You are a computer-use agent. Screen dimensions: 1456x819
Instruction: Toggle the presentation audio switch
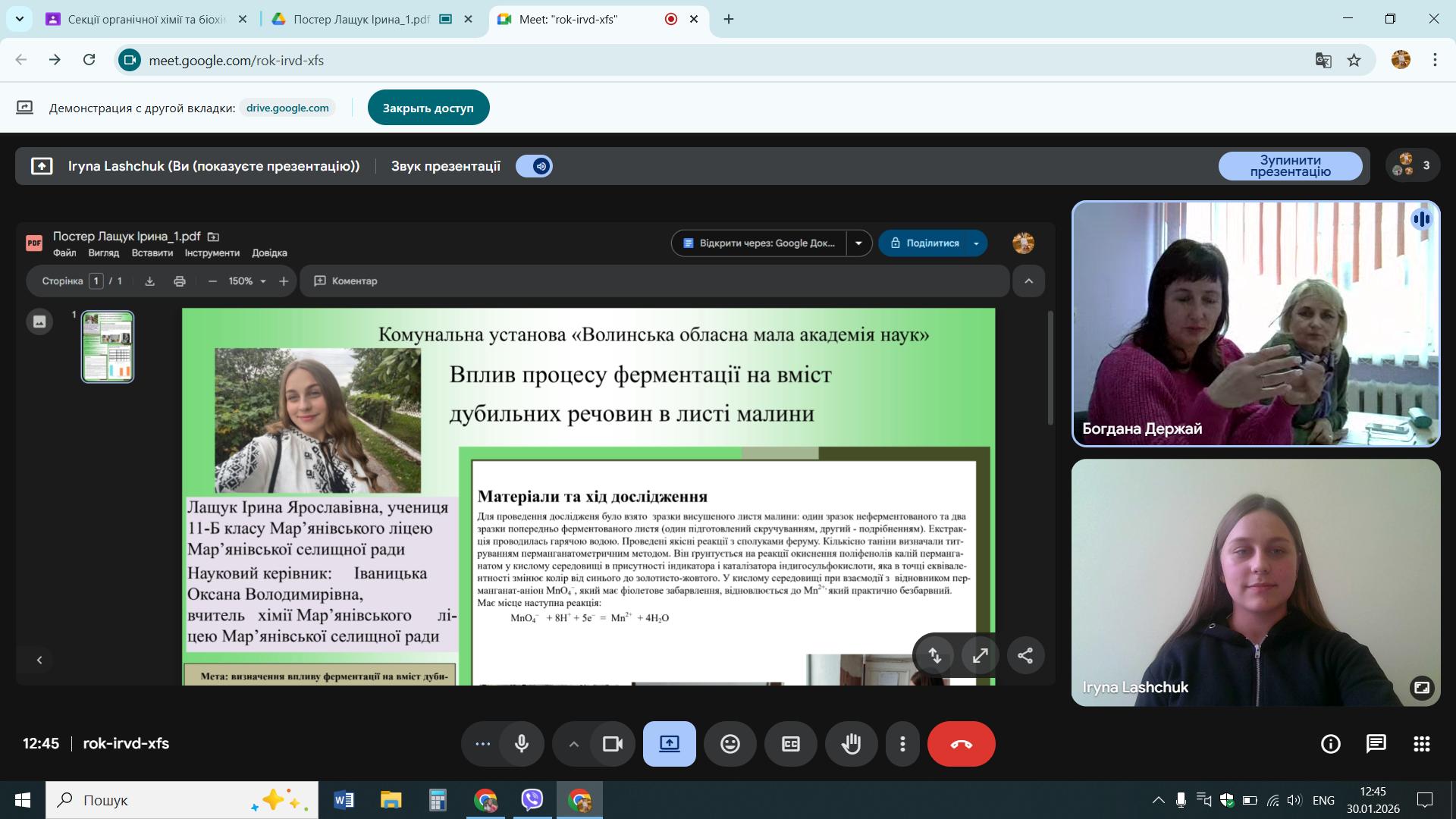pyautogui.click(x=535, y=166)
